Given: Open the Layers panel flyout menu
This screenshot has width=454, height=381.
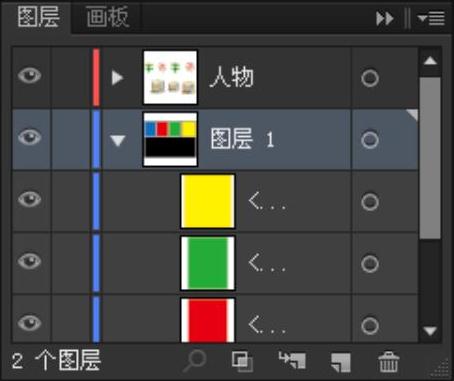Looking at the screenshot, I should click(x=431, y=18).
